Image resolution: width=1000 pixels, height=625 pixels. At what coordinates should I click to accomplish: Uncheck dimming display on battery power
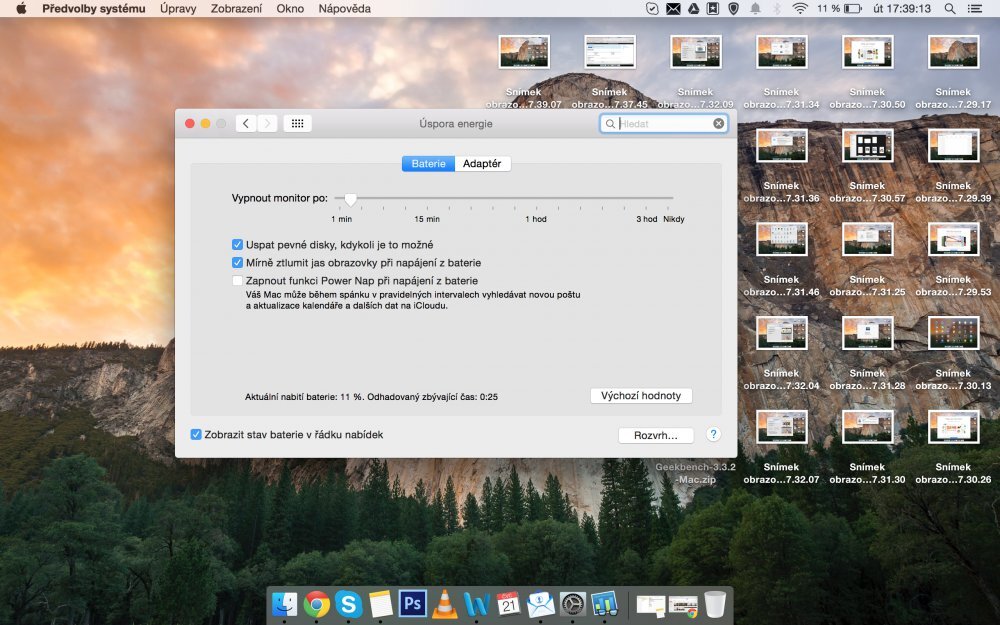238,262
